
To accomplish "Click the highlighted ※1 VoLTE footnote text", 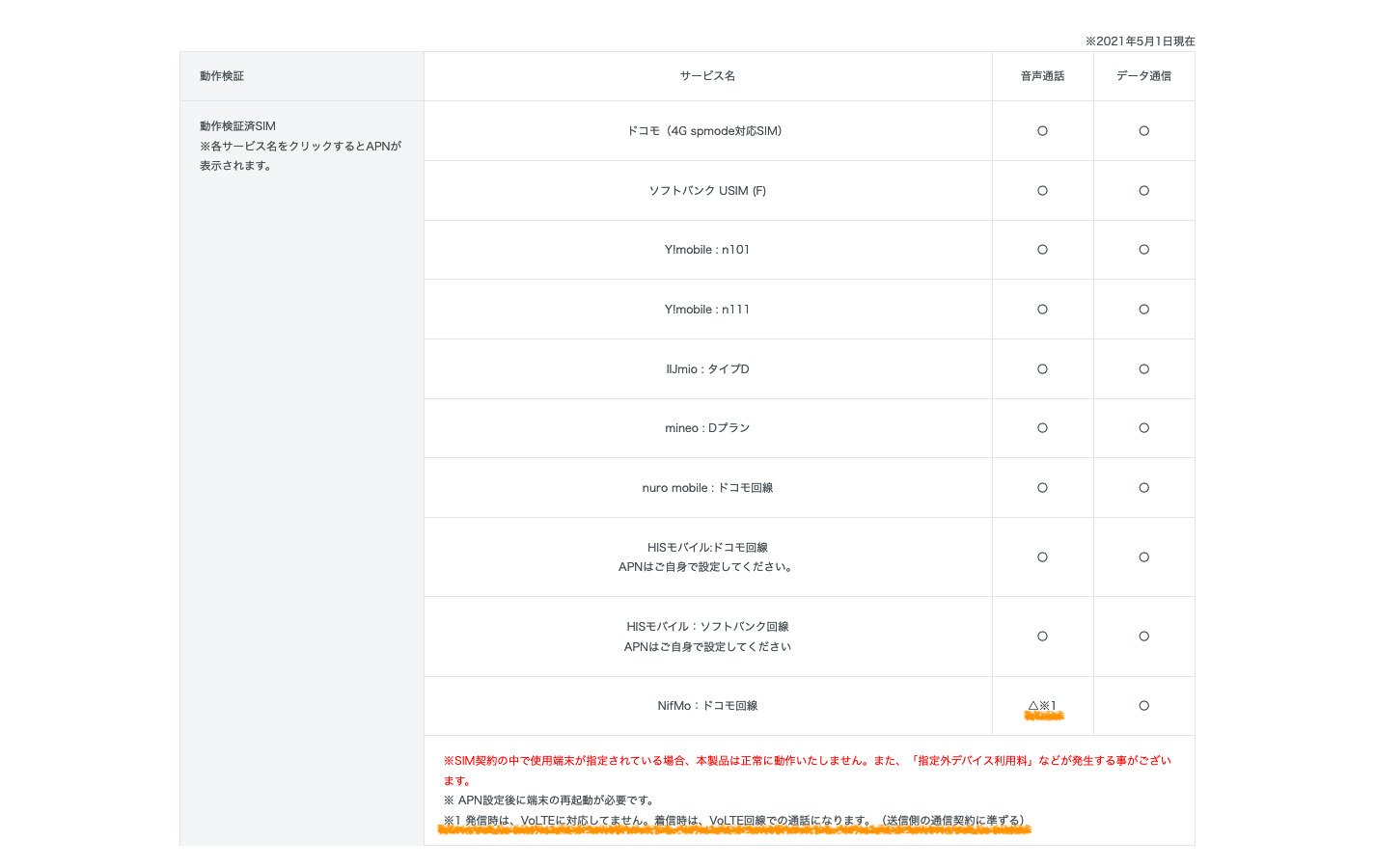I will click(733, 821).
